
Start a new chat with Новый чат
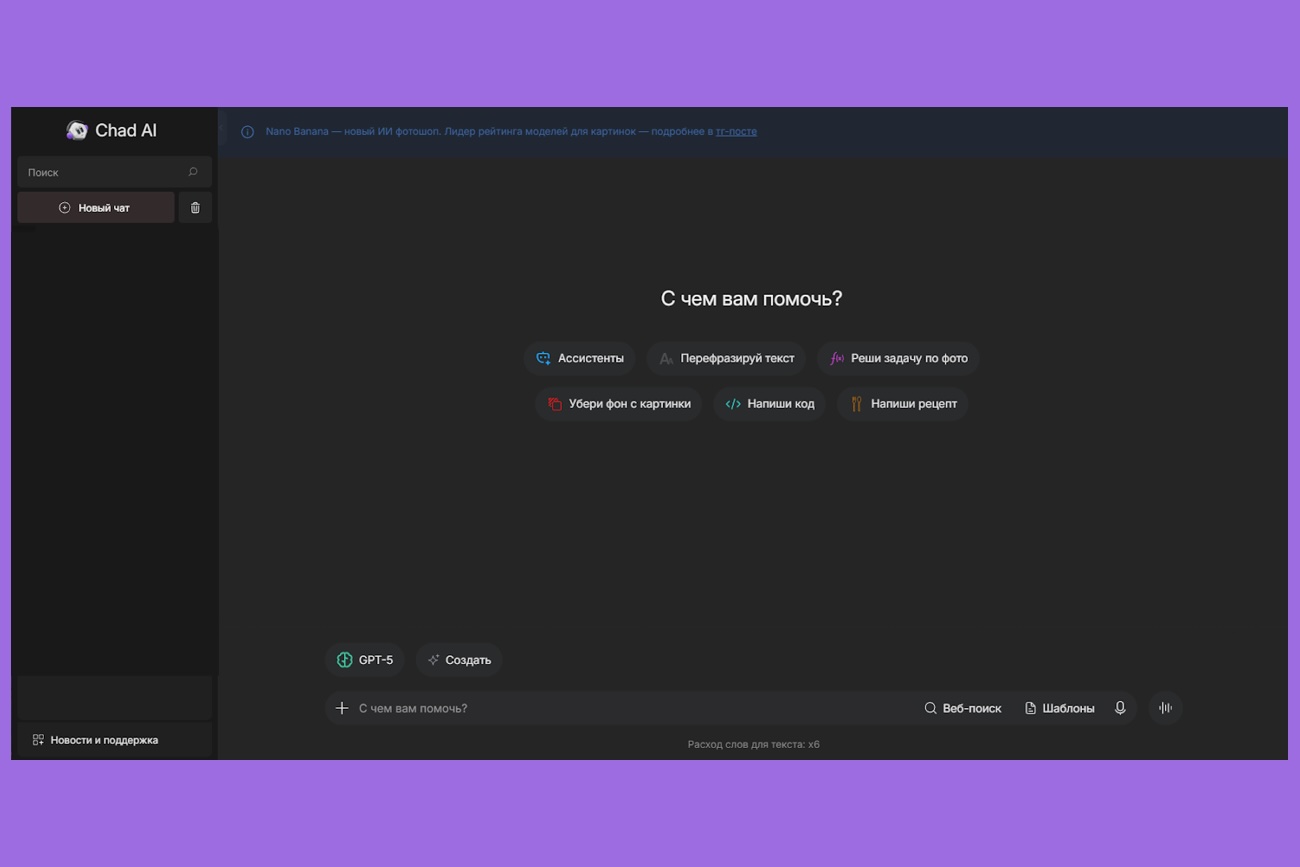coord(96,208)
